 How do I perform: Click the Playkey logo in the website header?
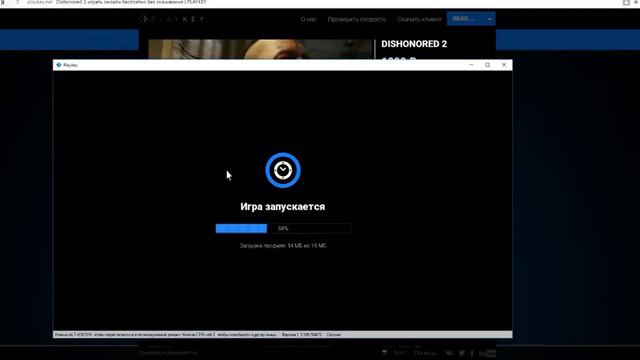tap(172, 19)
